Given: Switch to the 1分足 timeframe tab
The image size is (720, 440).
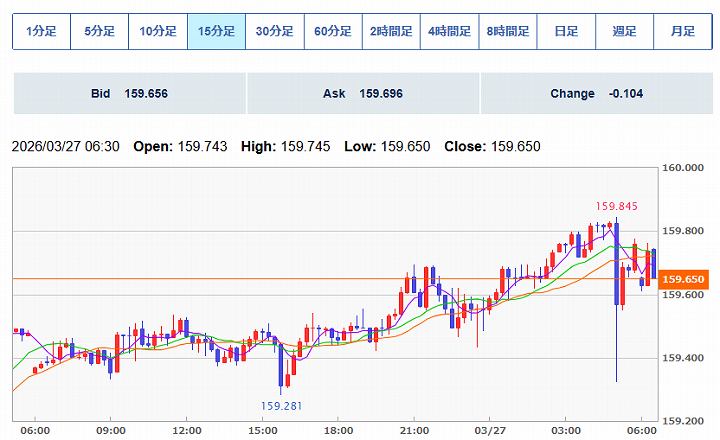Looking at the screenshot, I should (x=42, y=31).
